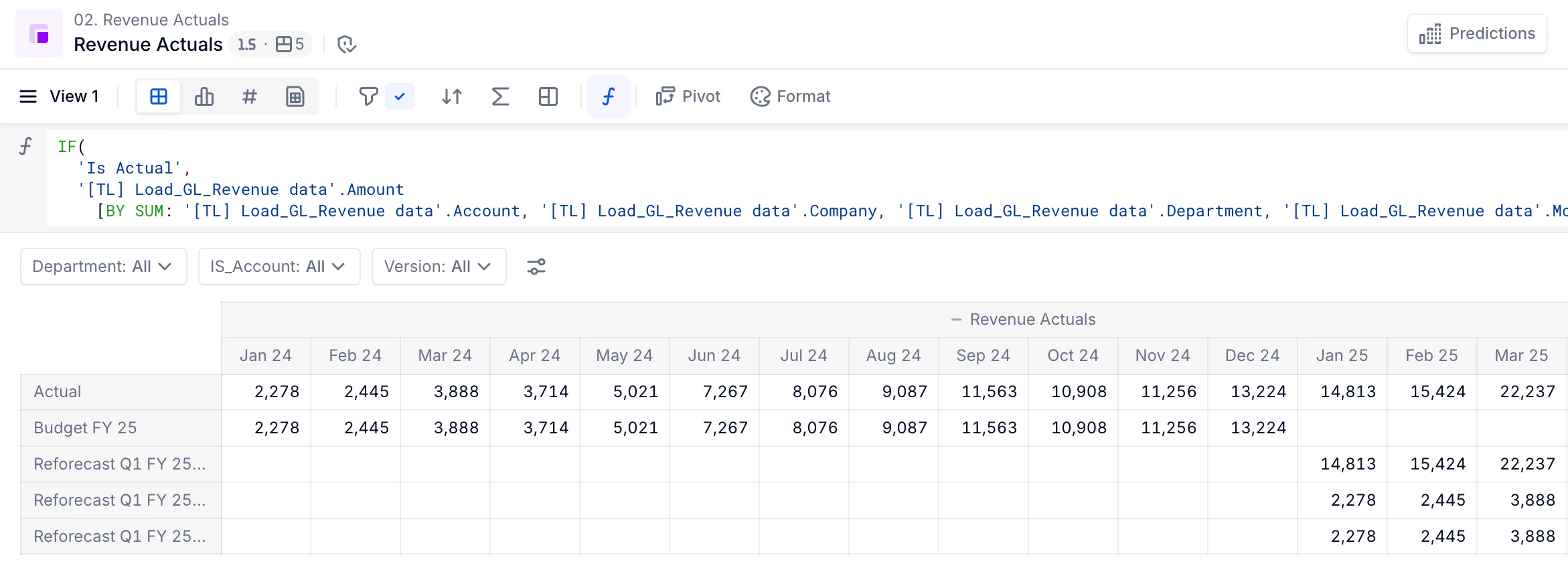Click the Pivot toolbar option

pyautogui.click(x=688, y=96)
